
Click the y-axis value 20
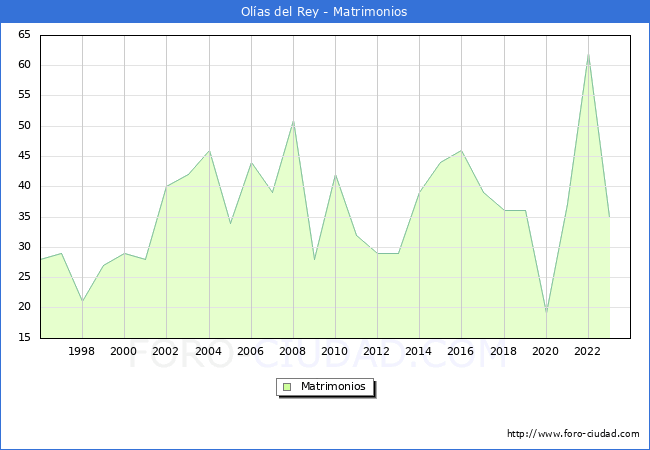24,307
